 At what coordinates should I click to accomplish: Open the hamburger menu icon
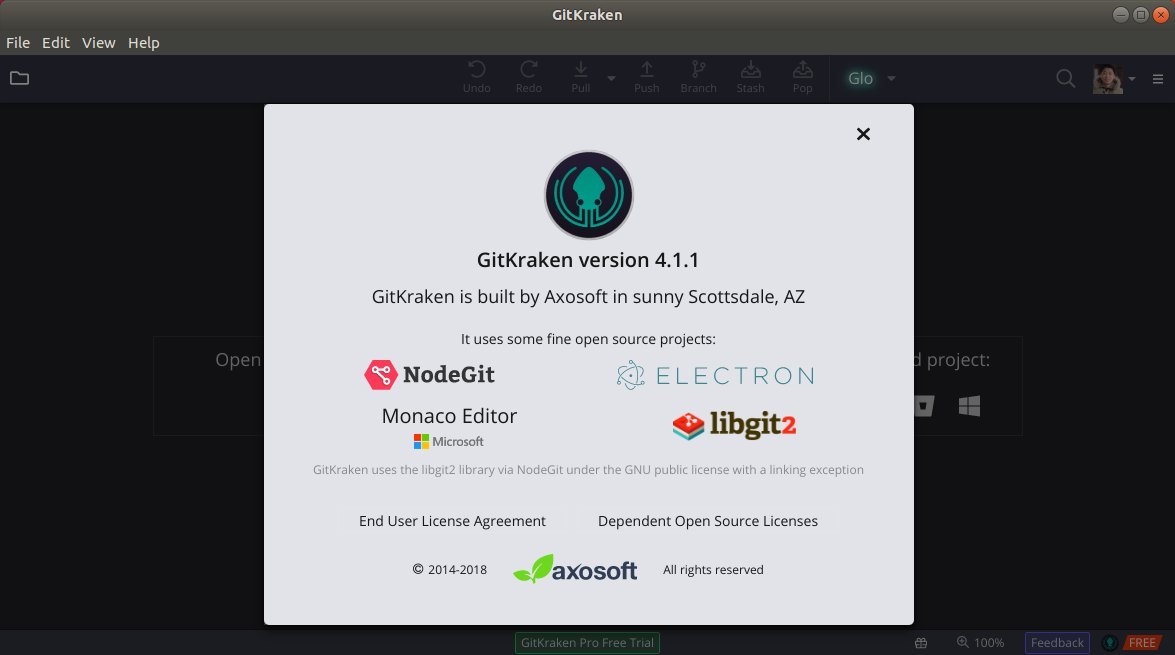[1158, 79]
